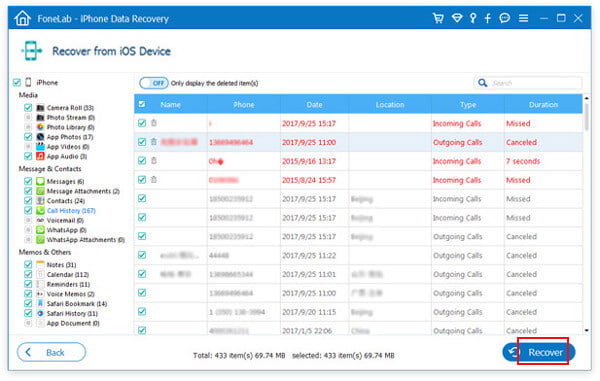Click the scrollbar down arrow of call list
600x381 pixels.
(x=587, y=331)
